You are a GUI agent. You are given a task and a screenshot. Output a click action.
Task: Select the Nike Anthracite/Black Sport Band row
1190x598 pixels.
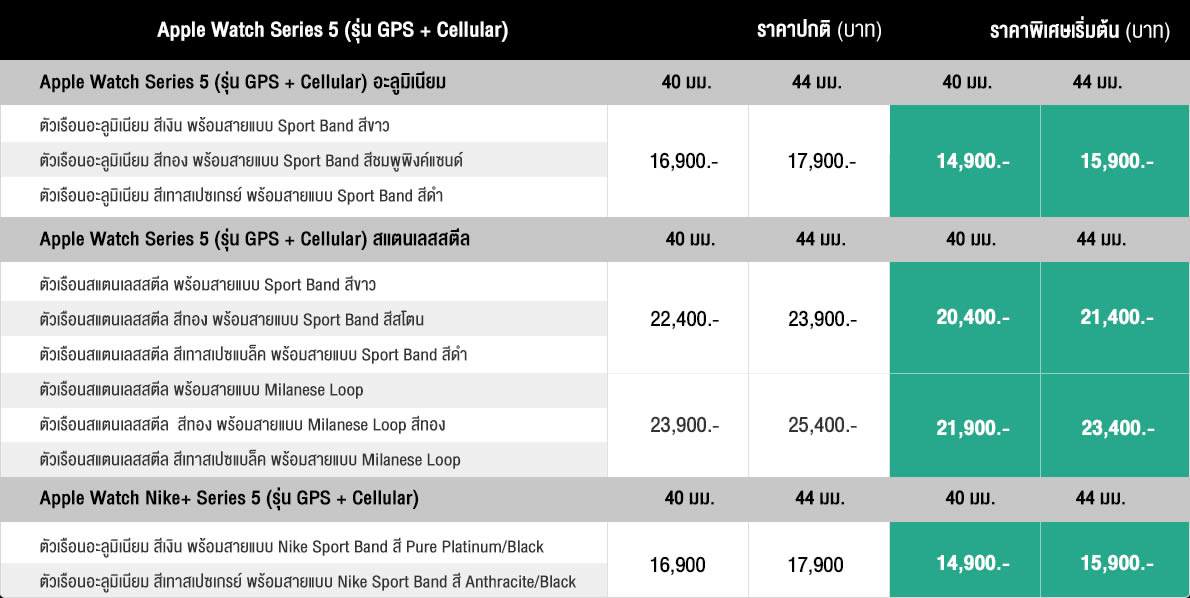308,582
